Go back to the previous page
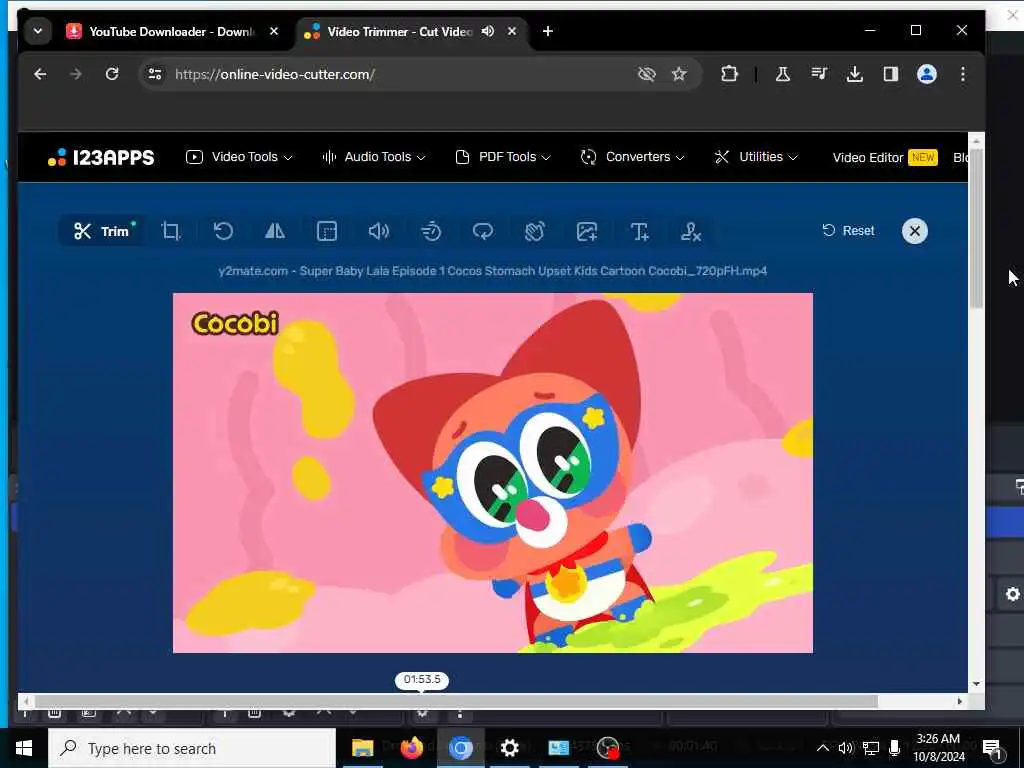This screenshot has width=1024, height=768. [40, 74]
